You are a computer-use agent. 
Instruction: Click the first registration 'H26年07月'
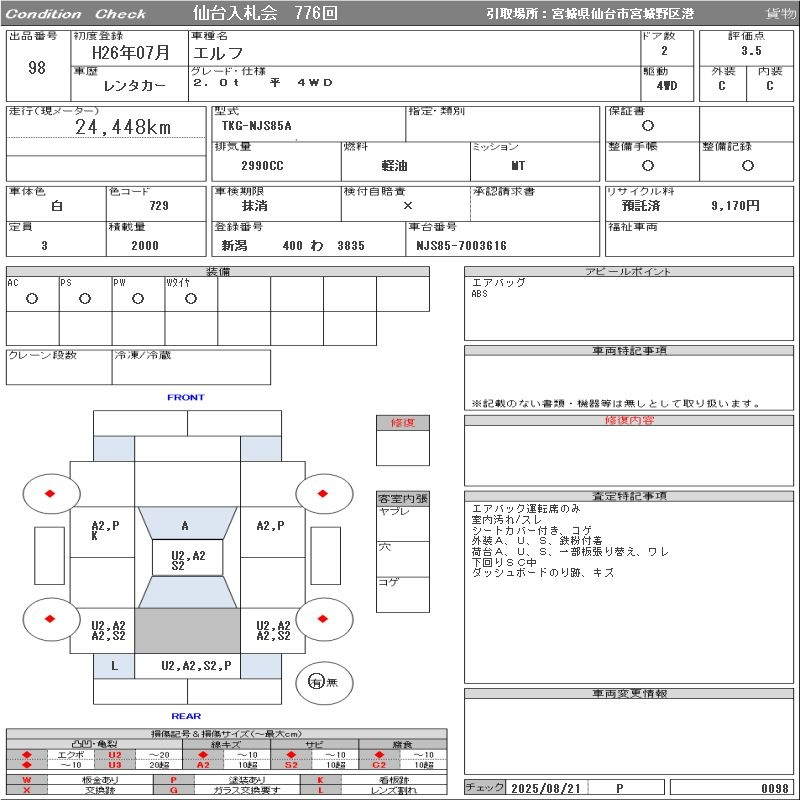click(131, 52)
